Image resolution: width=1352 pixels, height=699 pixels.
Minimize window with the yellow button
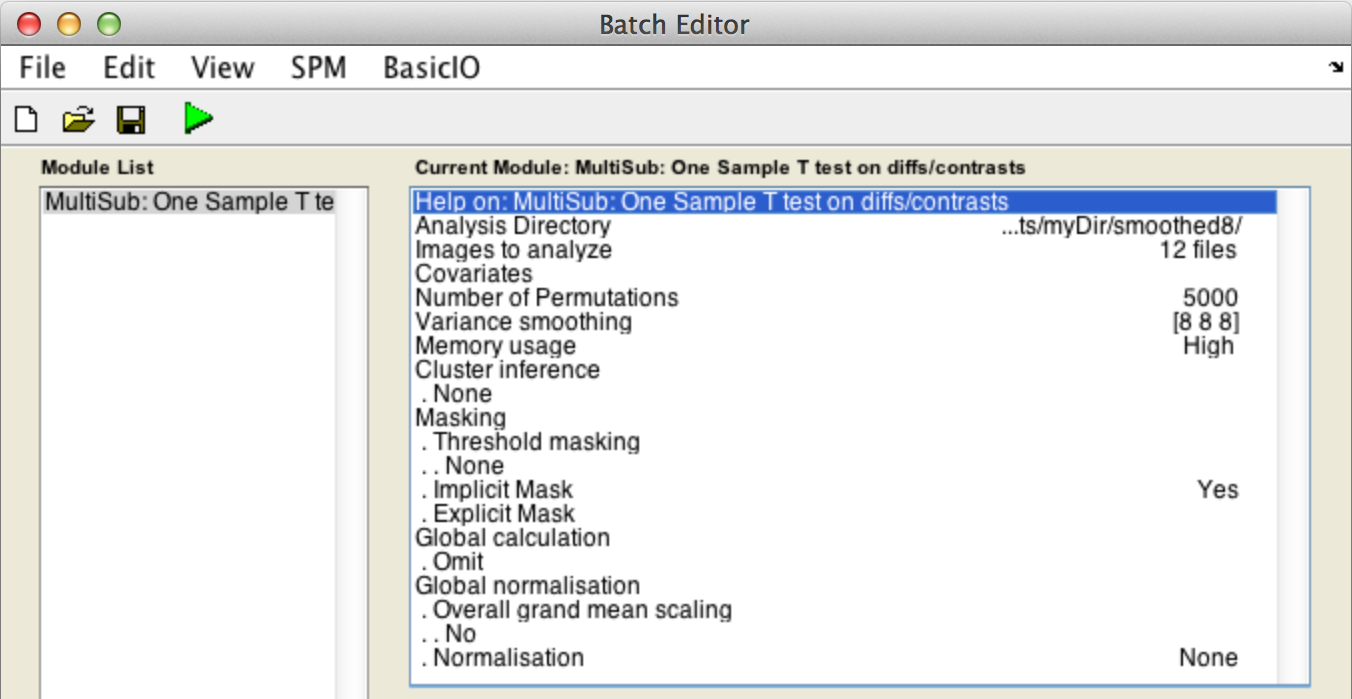pyautogui.click(x=69, y=23)
